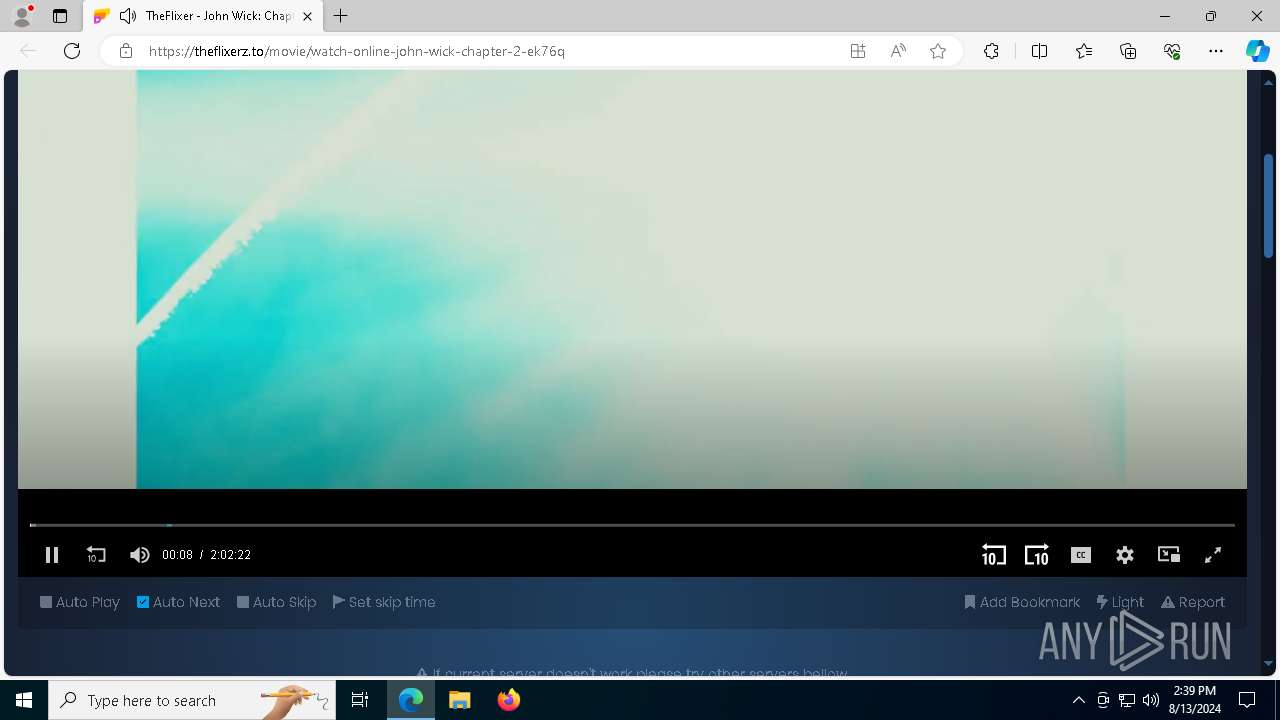Screen dimensions: 1280x720
Task: Open browser profile icon
Action: [22, 16]
